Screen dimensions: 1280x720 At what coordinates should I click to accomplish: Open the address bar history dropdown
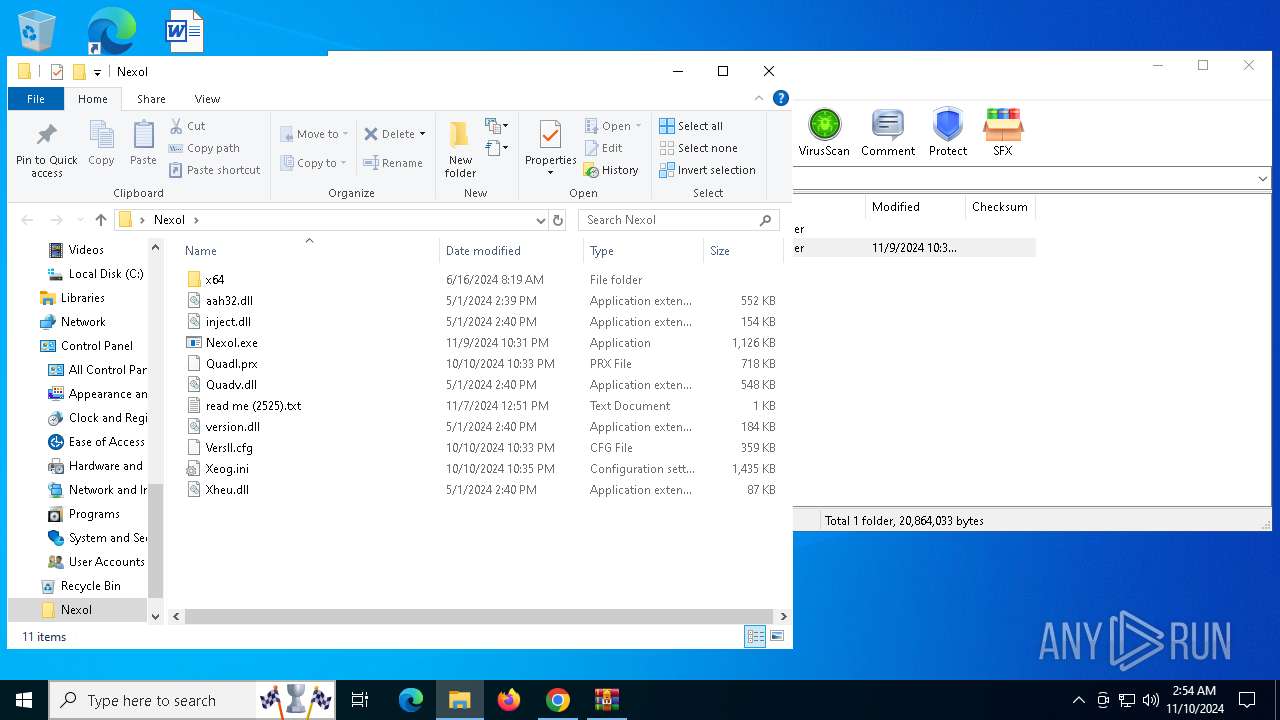(540, 220)
